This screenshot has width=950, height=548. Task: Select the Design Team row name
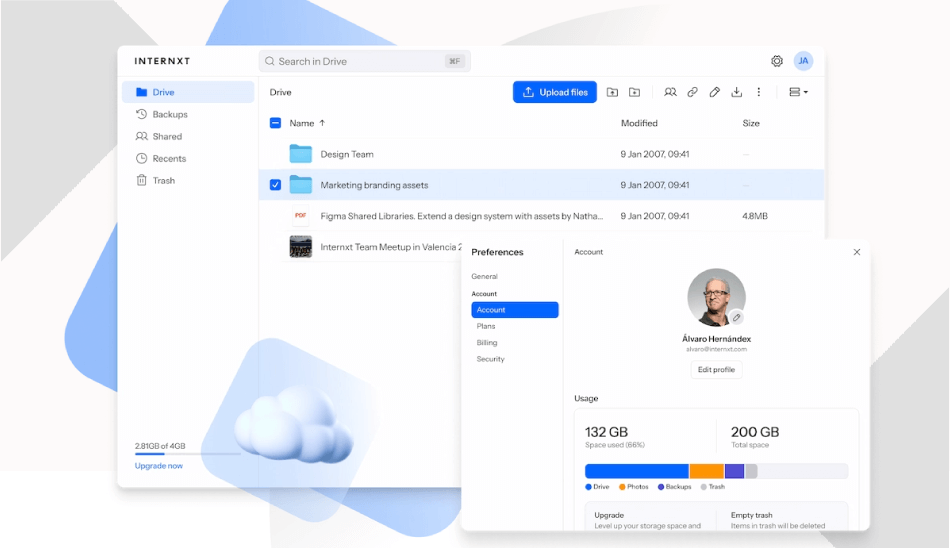[347, 154]
